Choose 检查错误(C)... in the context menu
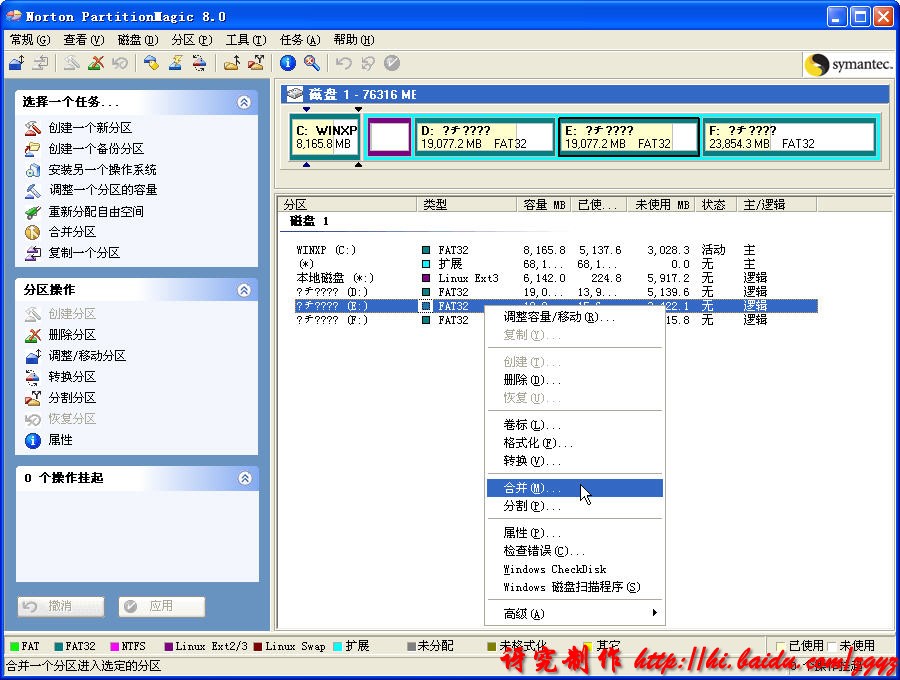 [x=575, y=551]
